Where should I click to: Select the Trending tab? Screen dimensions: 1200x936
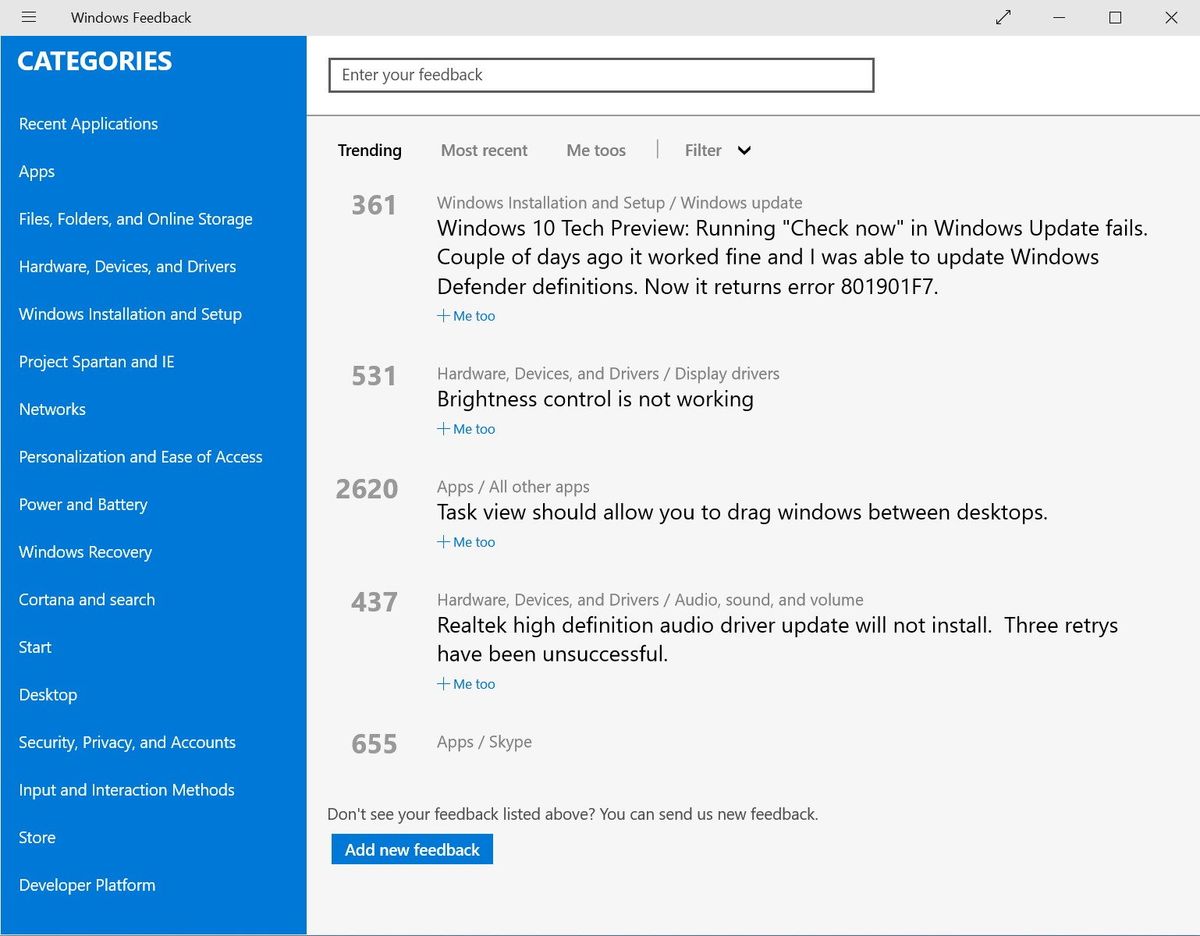point(369,150)
